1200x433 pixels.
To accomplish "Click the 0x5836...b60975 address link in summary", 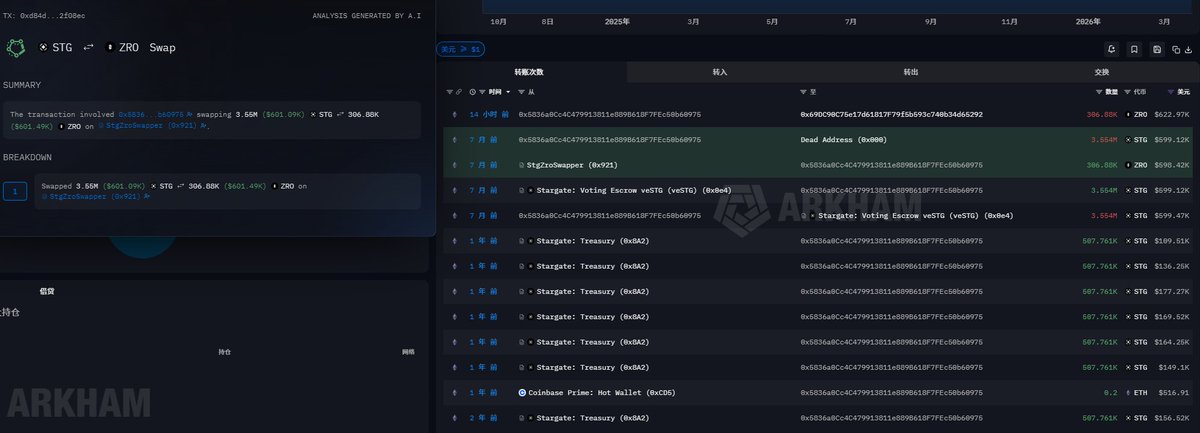I will (151, 115).
